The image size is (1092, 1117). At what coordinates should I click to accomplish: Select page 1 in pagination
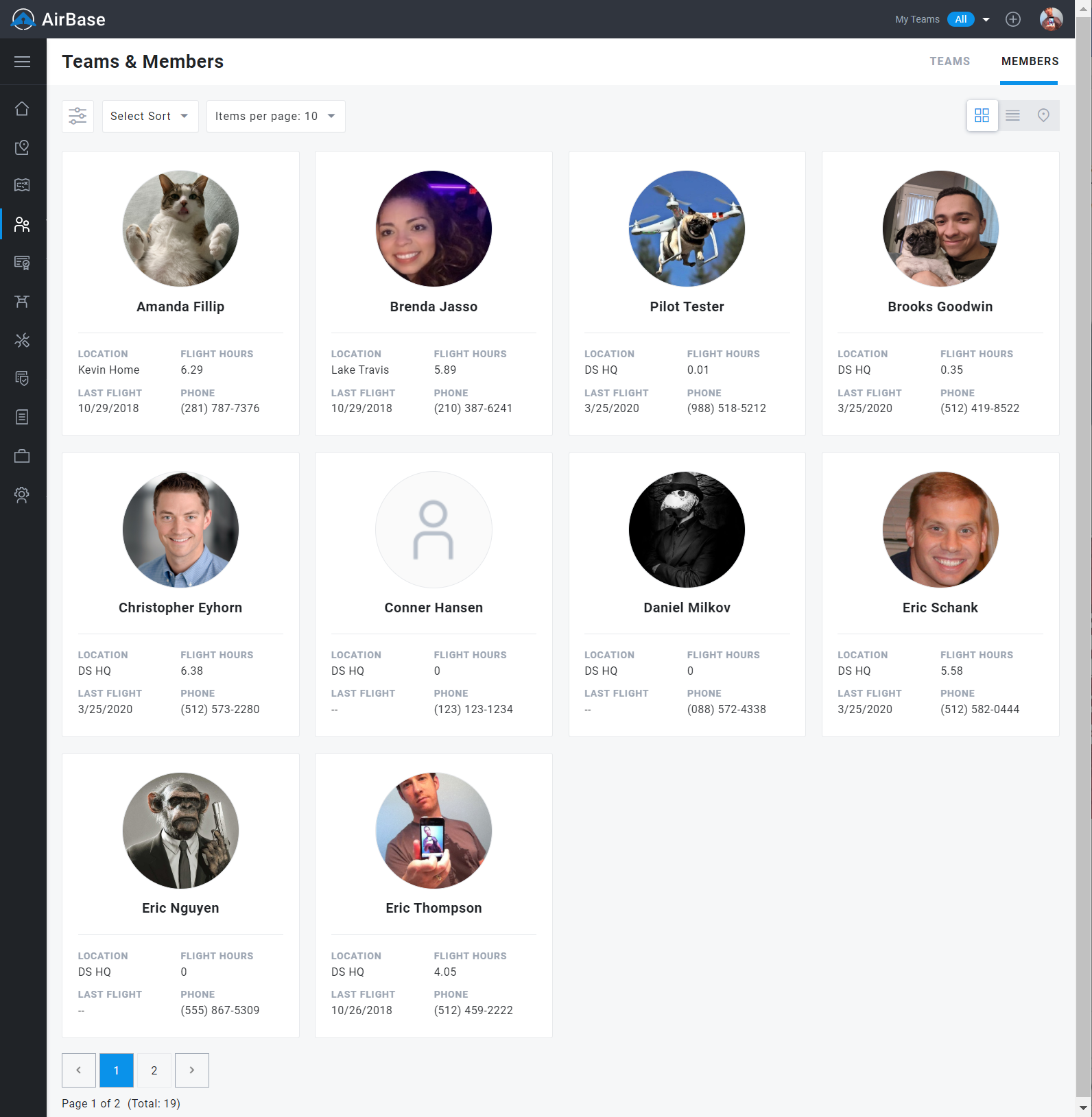click(x=117, y=1070)
